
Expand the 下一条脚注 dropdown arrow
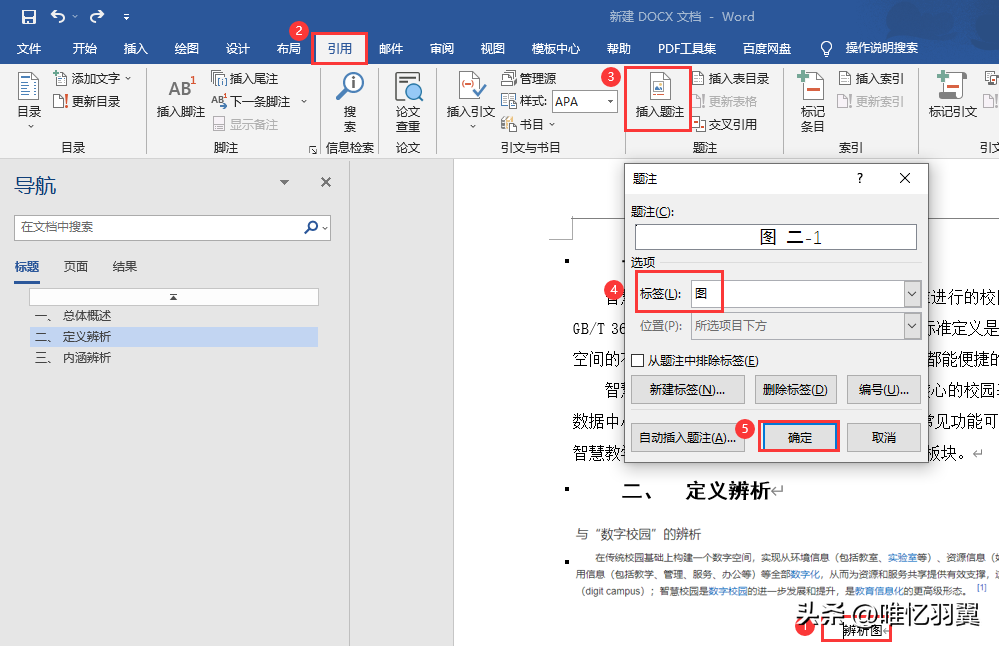[x=304, y=101]
